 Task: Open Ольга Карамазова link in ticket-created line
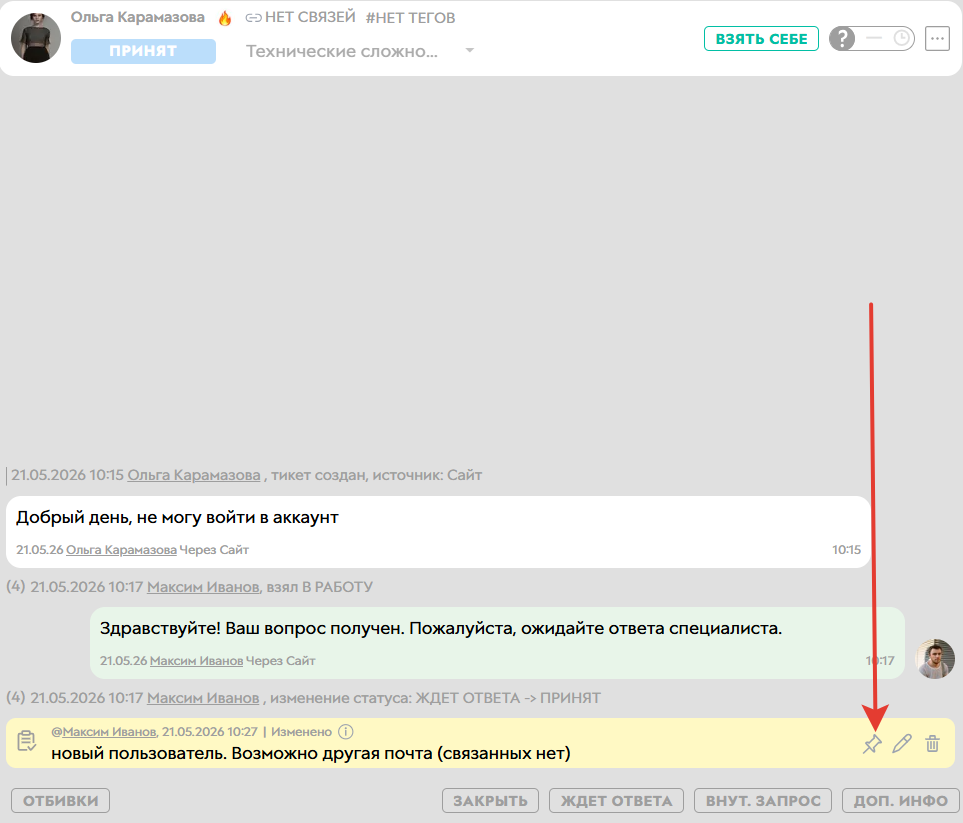click(x=194, y=475)
